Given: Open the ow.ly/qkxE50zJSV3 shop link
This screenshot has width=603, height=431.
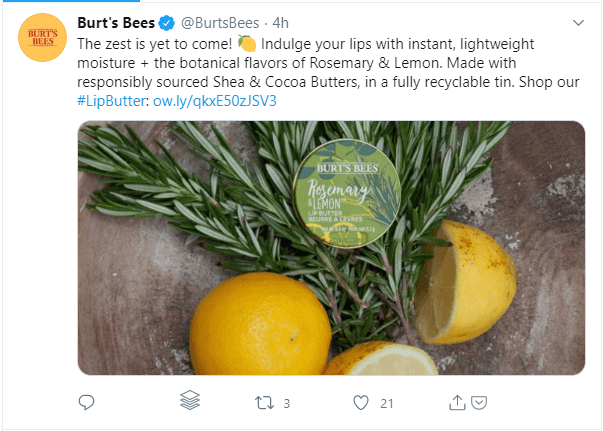Looking at the screenshot, I should pos(215,101).
